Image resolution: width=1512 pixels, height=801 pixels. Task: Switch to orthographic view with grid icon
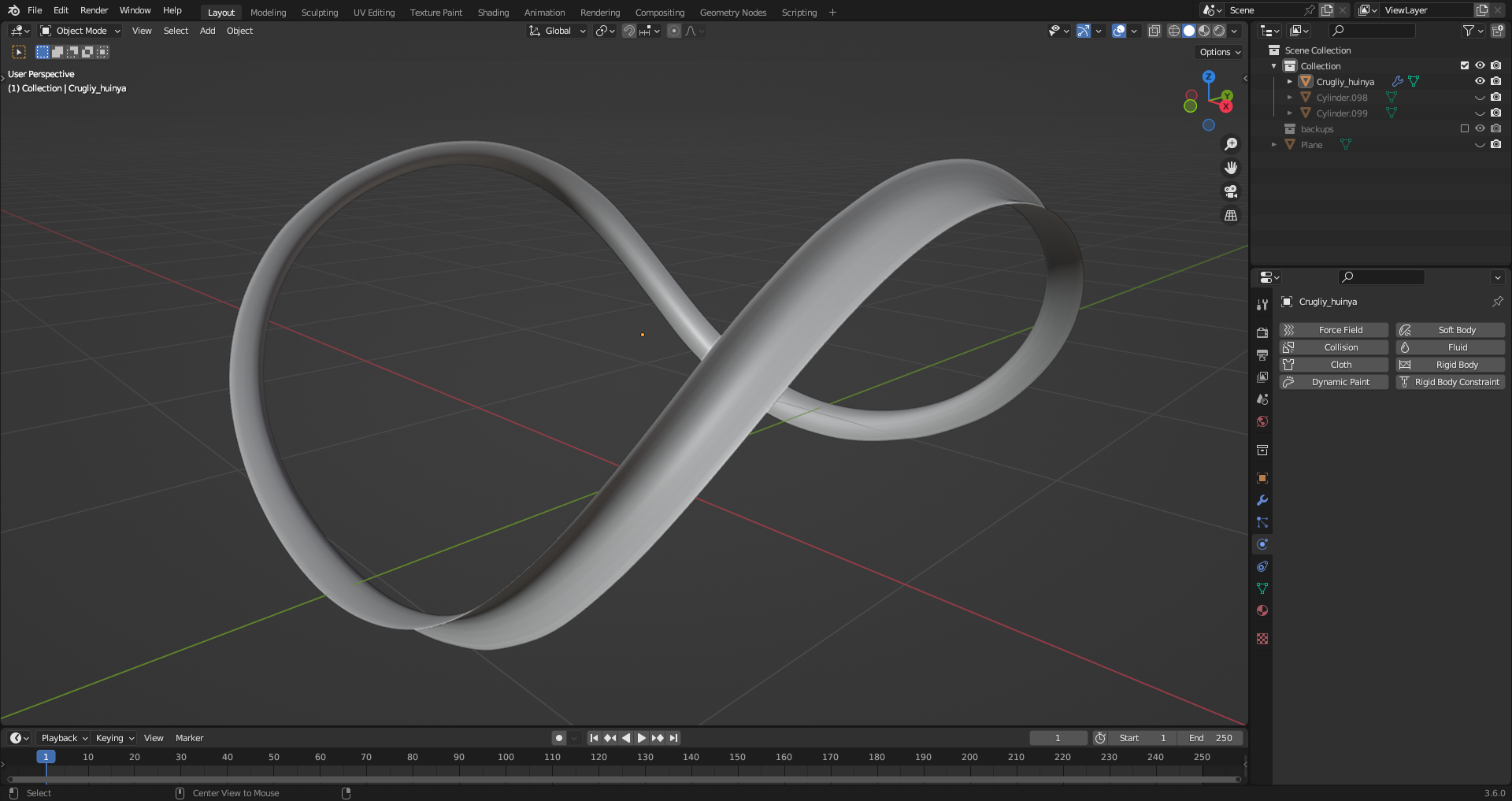1230,215
